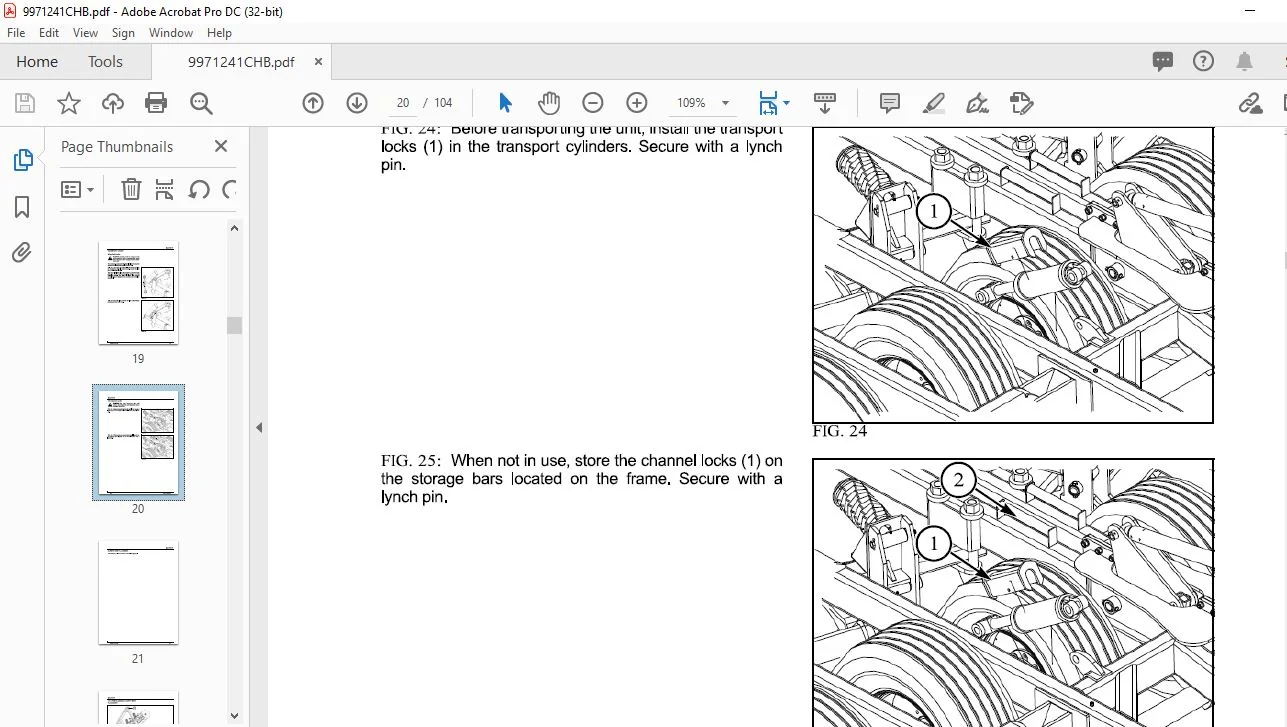Print the document
Viewport: 1287px width, 727px height.
tap(156, 103)
